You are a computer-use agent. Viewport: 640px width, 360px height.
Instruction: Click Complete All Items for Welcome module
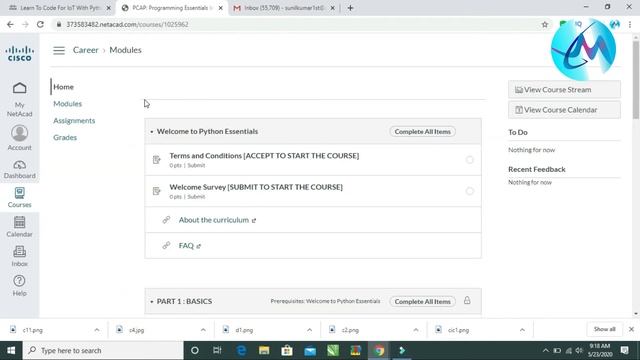point(422,131)
